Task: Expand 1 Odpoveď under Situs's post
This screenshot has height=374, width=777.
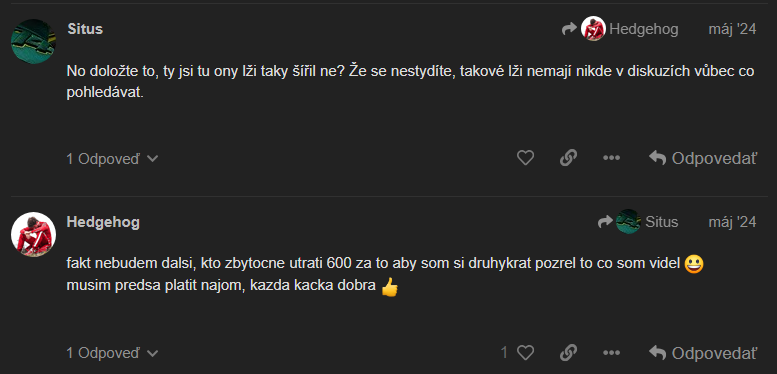Action: [112, 159]
